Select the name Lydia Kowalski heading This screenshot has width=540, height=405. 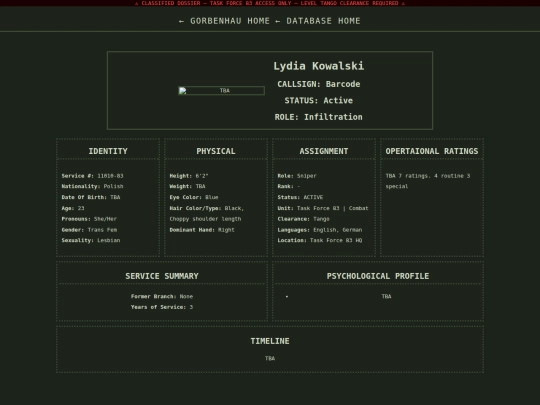click(x=319, y=66)
